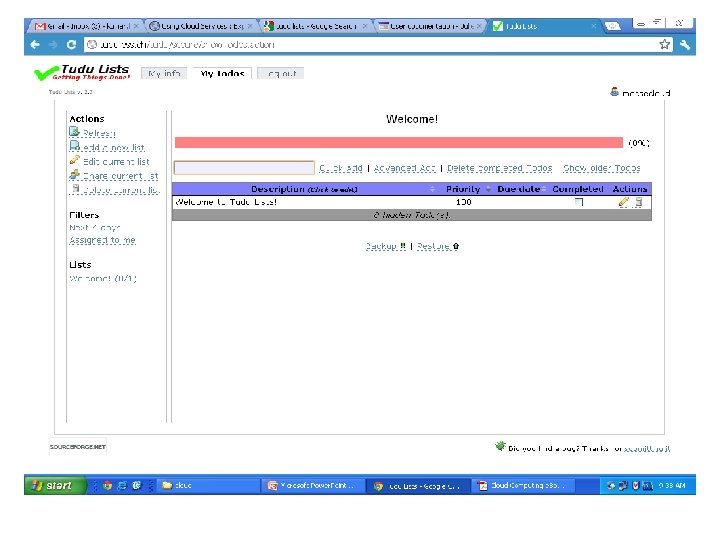Select the Welcome! (0/1) list
The image size is (720, 540).
pyautogui.click(x=103, y=278)
